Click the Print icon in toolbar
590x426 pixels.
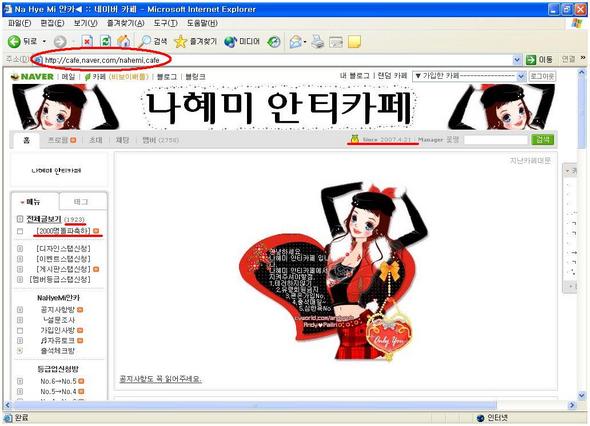pyautogui.click(x=318, y=41)
